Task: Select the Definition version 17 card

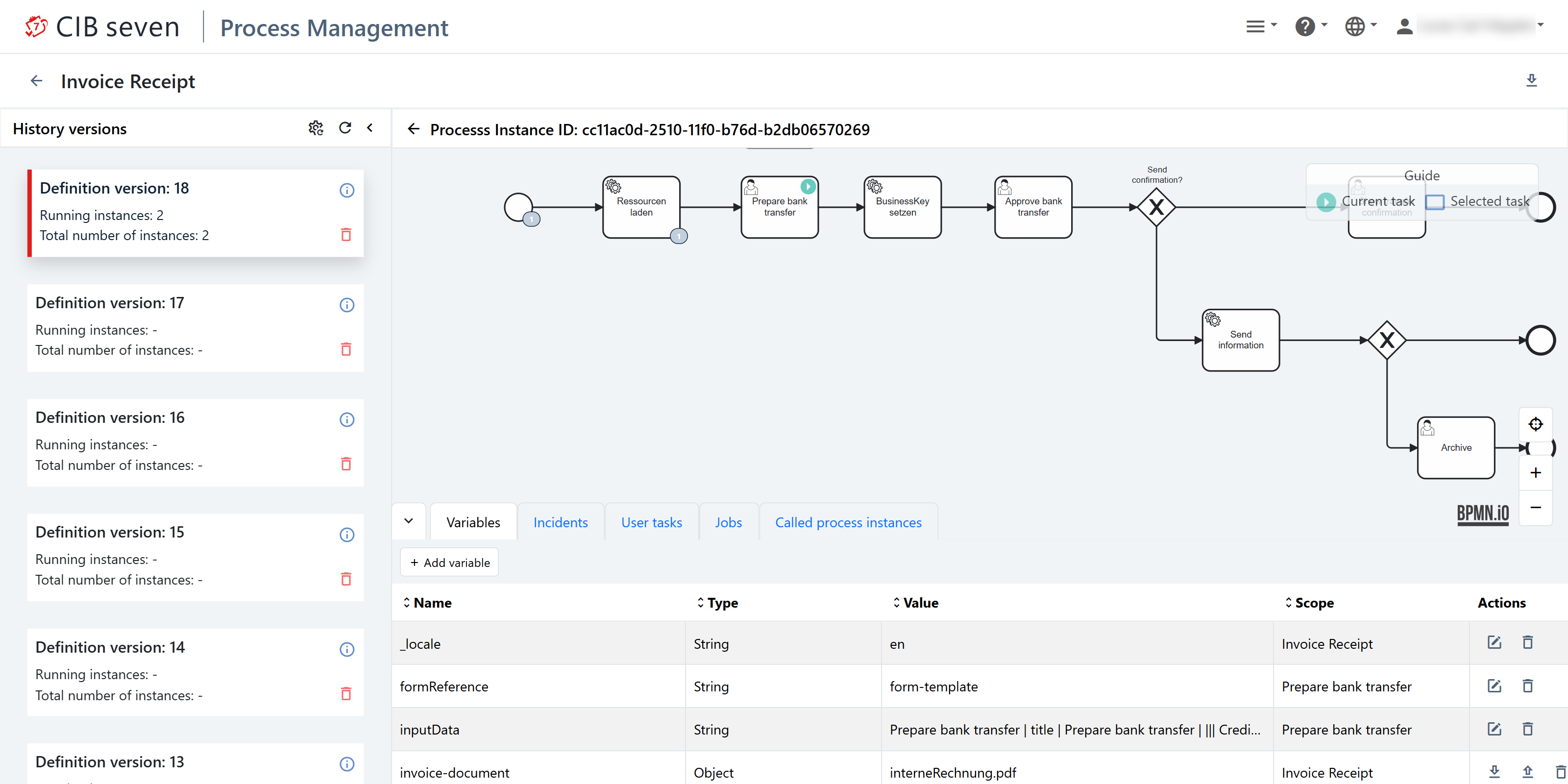Action: (196, 327)
